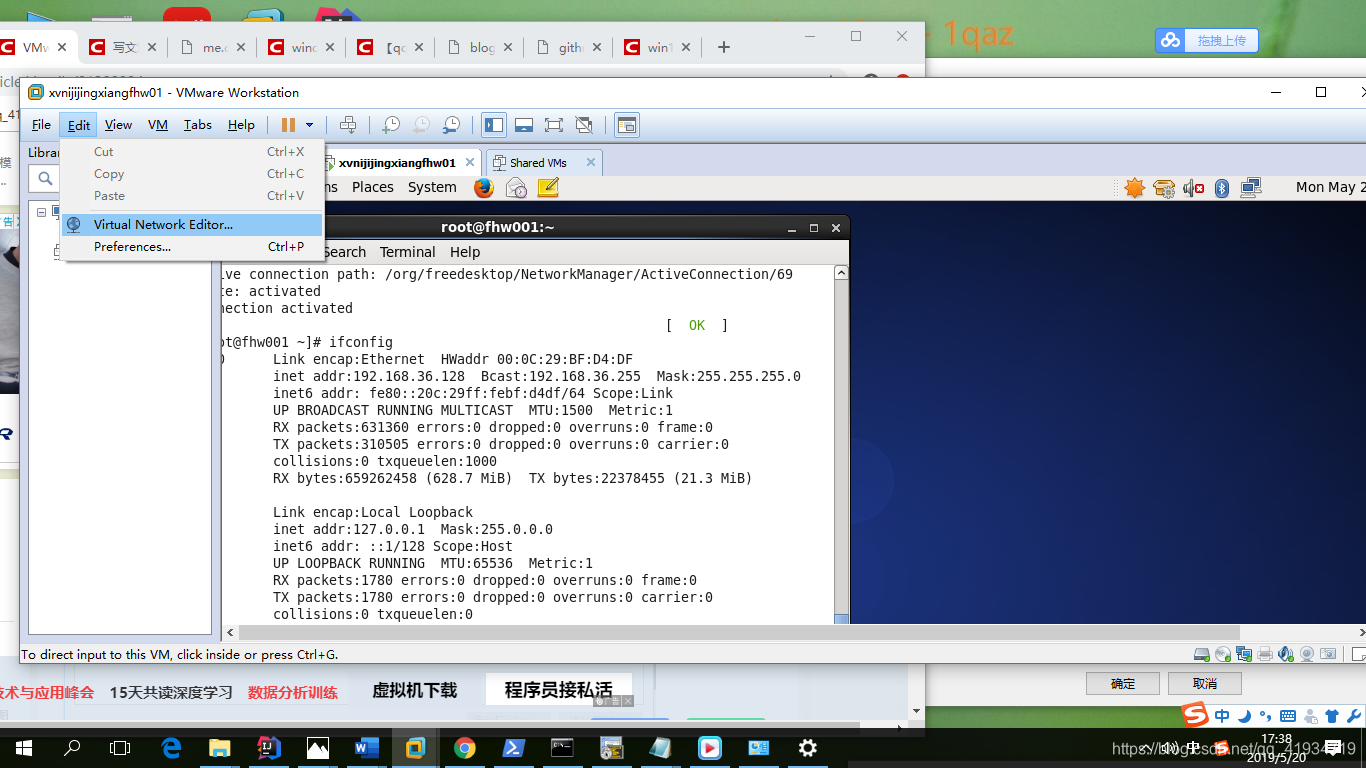Launch Firefox from the guest panel

point(484,187)
